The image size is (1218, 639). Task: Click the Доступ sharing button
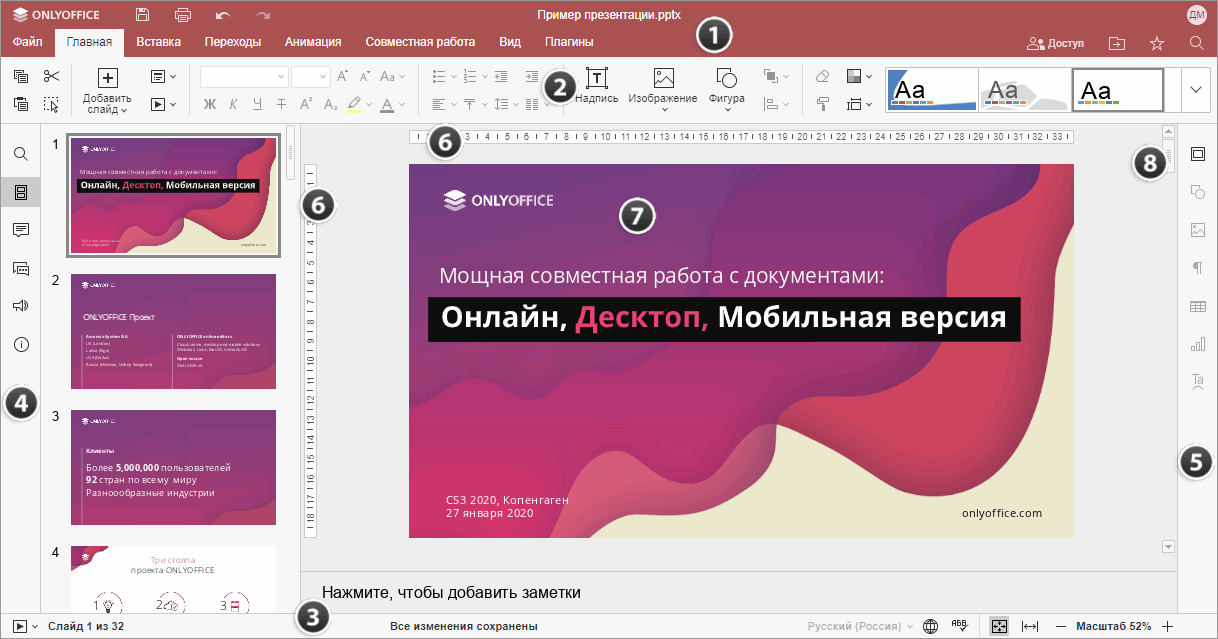pos(1056,44)
